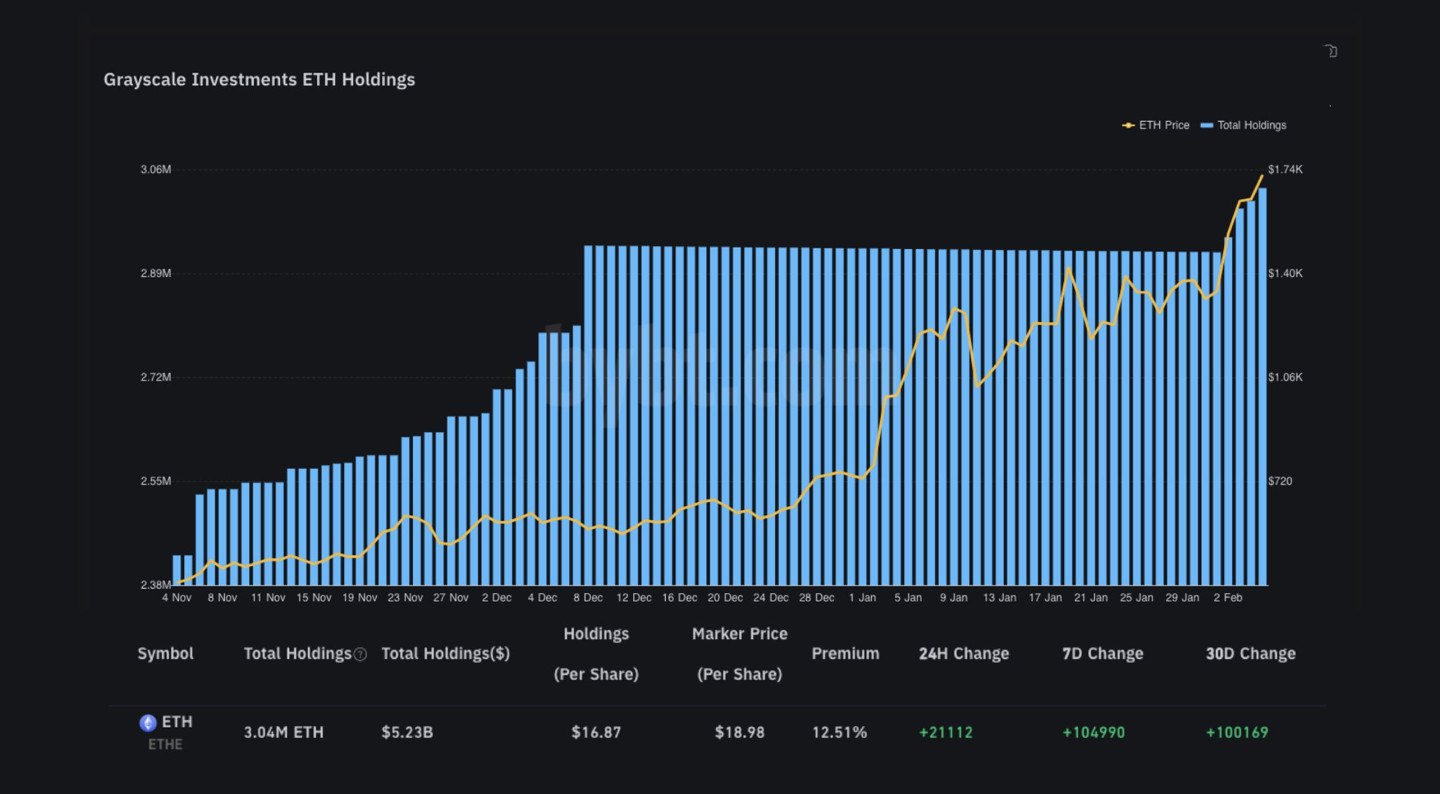Click the 8 Nov date label on the x-axis

[222, 597]
